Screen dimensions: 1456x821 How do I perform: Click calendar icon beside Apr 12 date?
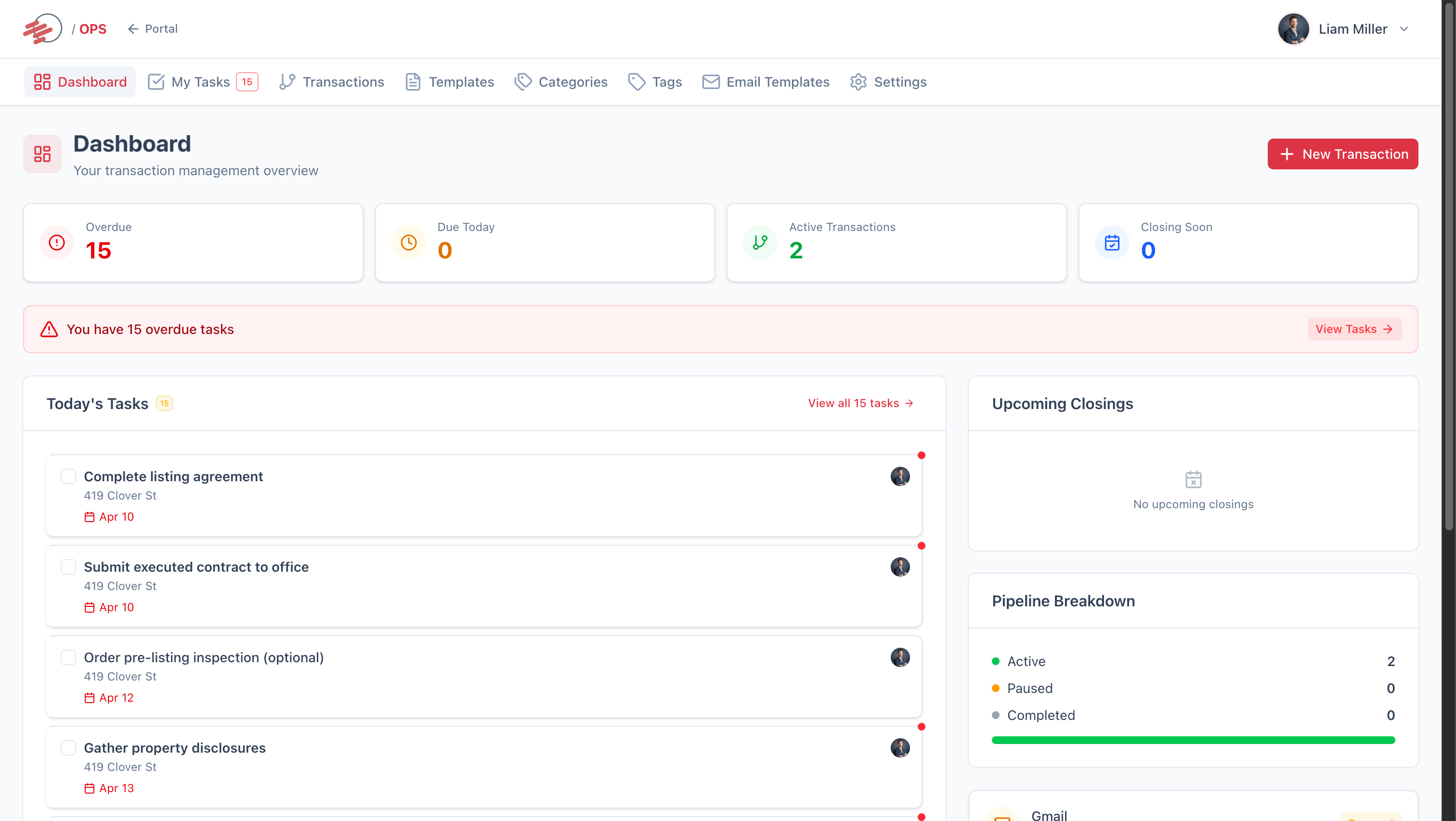point(89,698)
